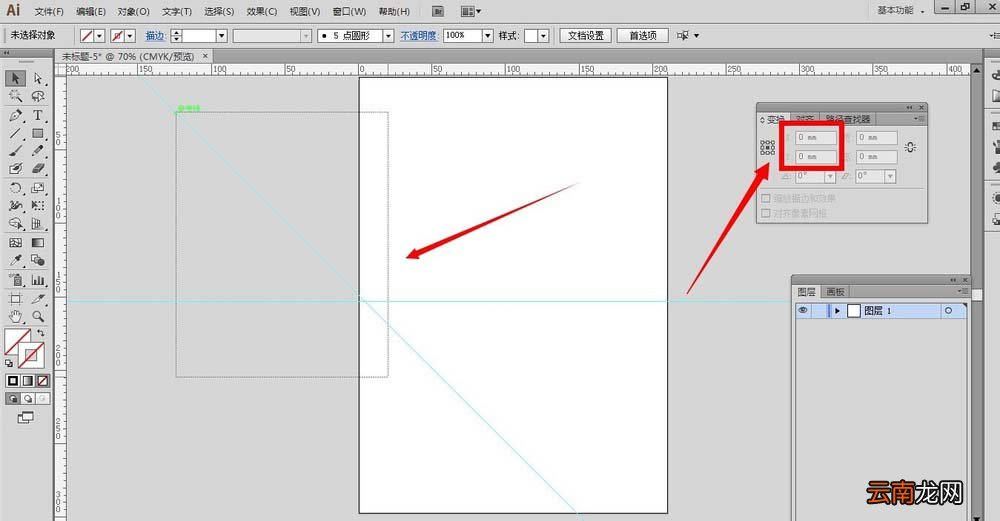The width and height of the screenshot is (1000, 521).
Task: Click the target circle of 图层 1
Action: [x=948, y=311]
